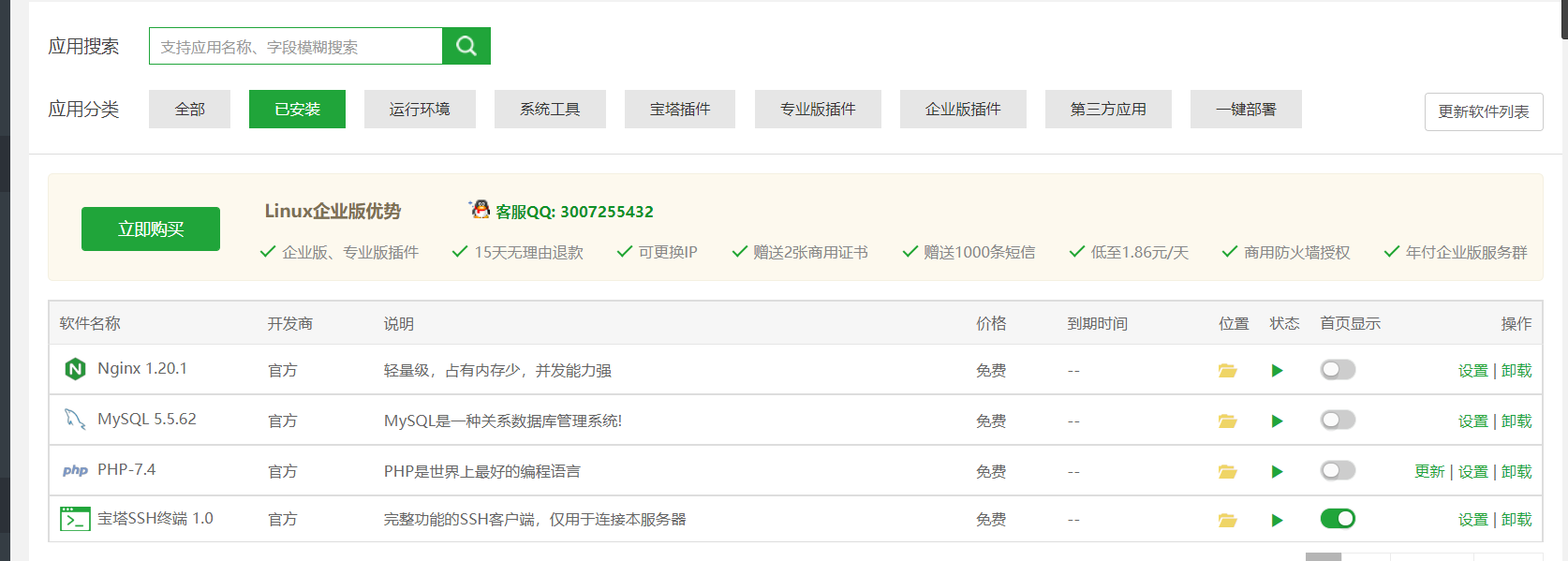Enable PHP-7.4 homepage display switch

pos(1338,471)
